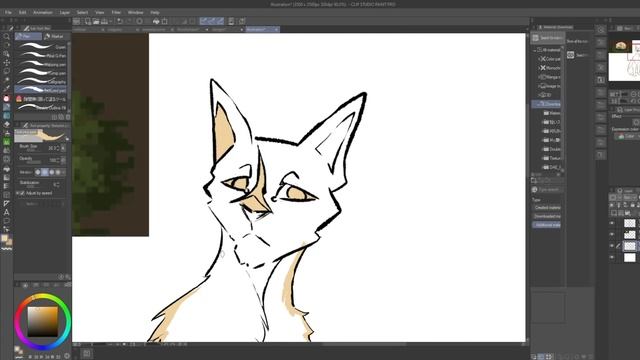Image resolution: width=640 pixels, height=360 pixels.
Task: Pick a shade in the color square
Action: click(x=42, y=322)
